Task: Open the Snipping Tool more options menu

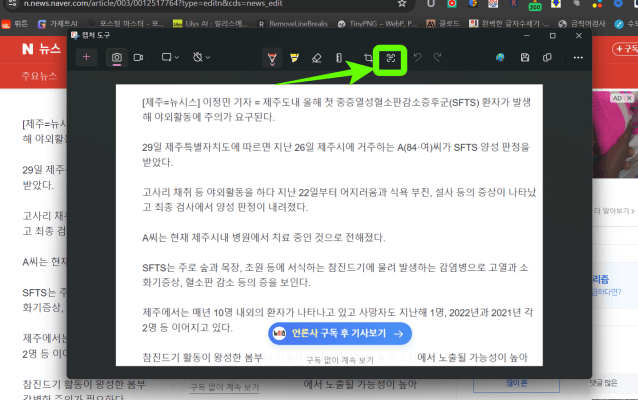Action: click(578, 57)
